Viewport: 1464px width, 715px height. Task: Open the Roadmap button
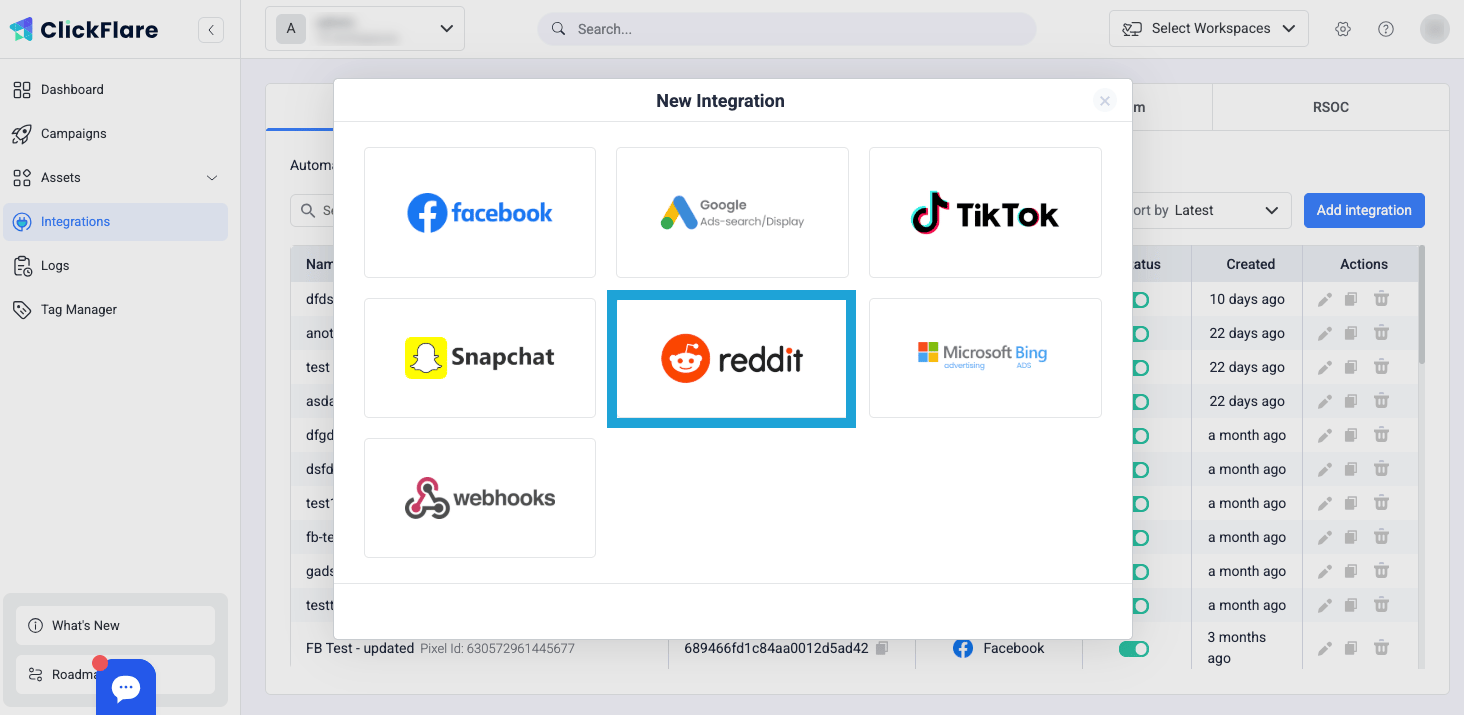pos(115,675)
